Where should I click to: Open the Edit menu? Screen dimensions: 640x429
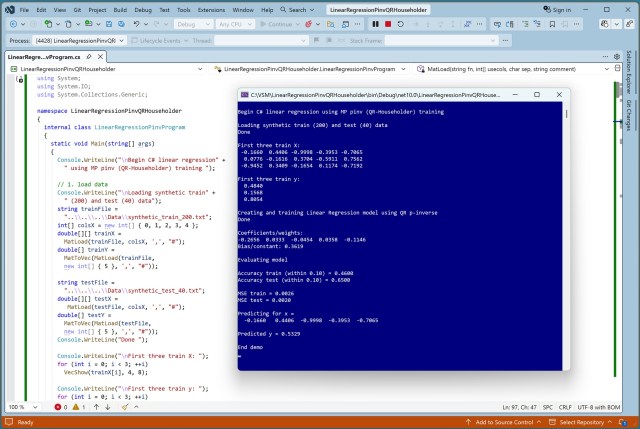[x=41, y=10]
